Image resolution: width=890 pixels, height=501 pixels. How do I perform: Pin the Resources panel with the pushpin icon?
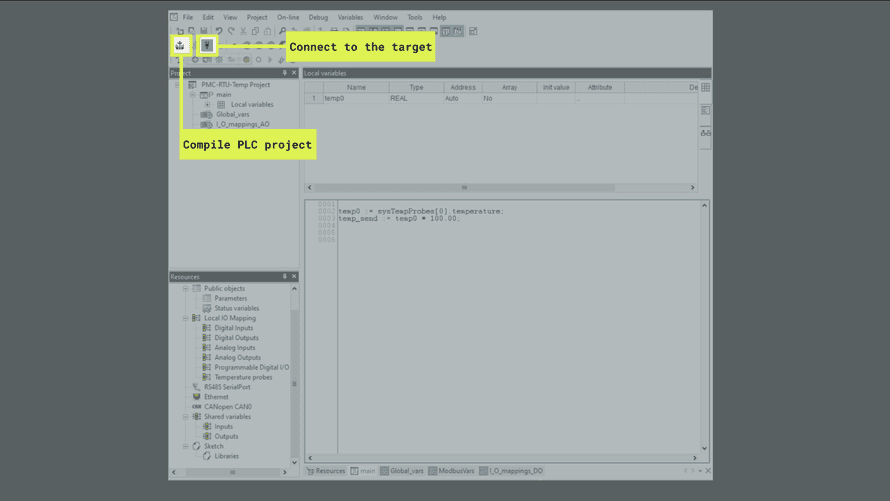(284, 277)
